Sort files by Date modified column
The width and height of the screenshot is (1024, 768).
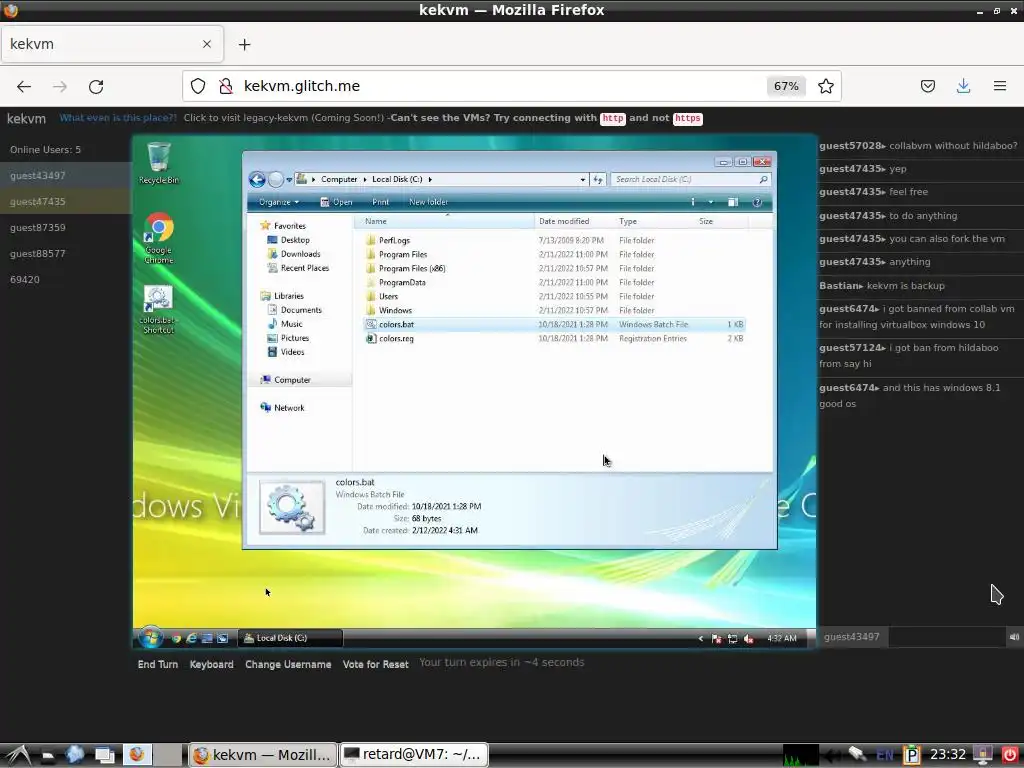coord(574,221)
